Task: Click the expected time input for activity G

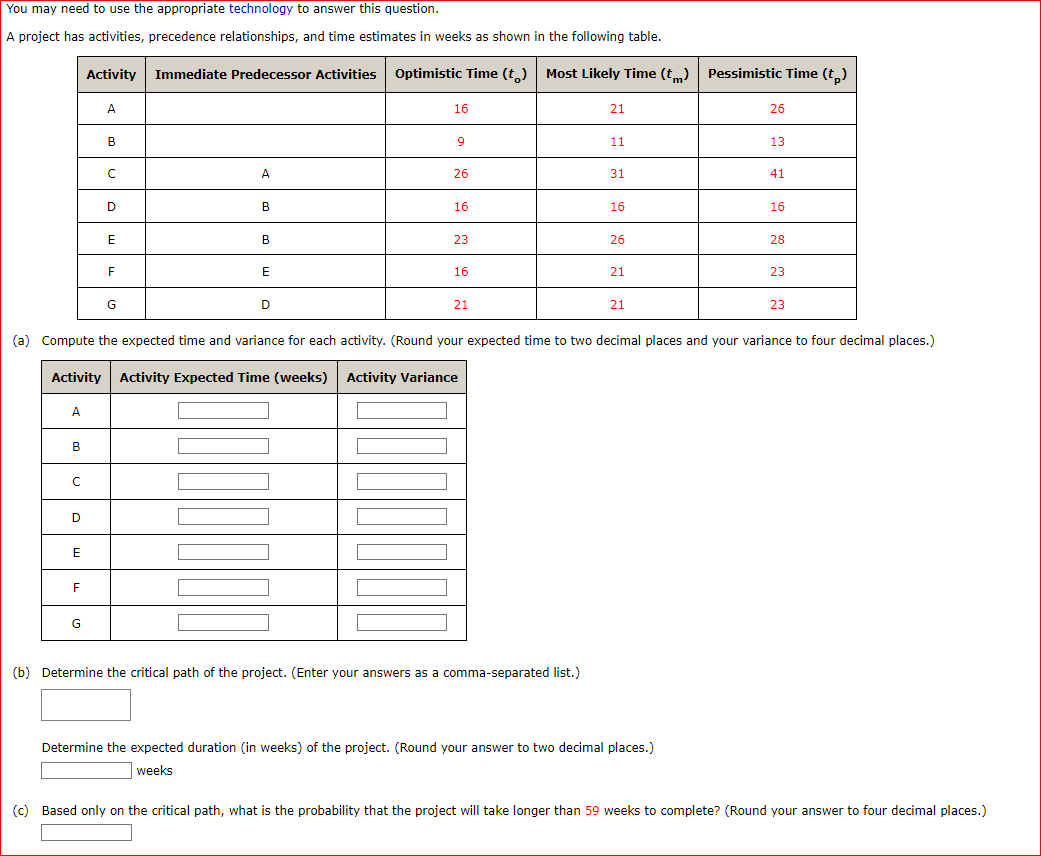Action: click(223, 621)
